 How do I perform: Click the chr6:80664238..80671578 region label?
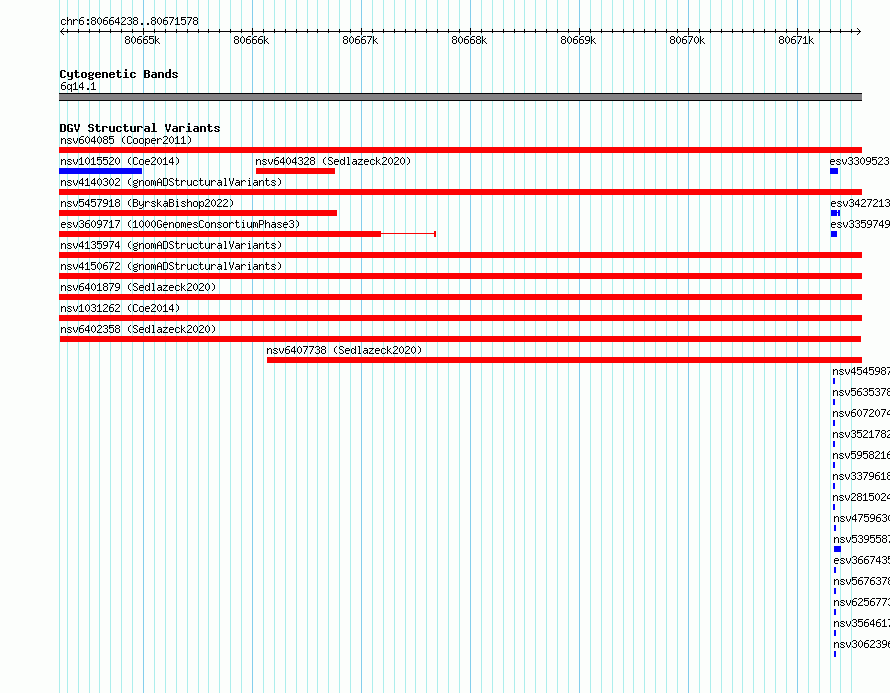[129, 22]
